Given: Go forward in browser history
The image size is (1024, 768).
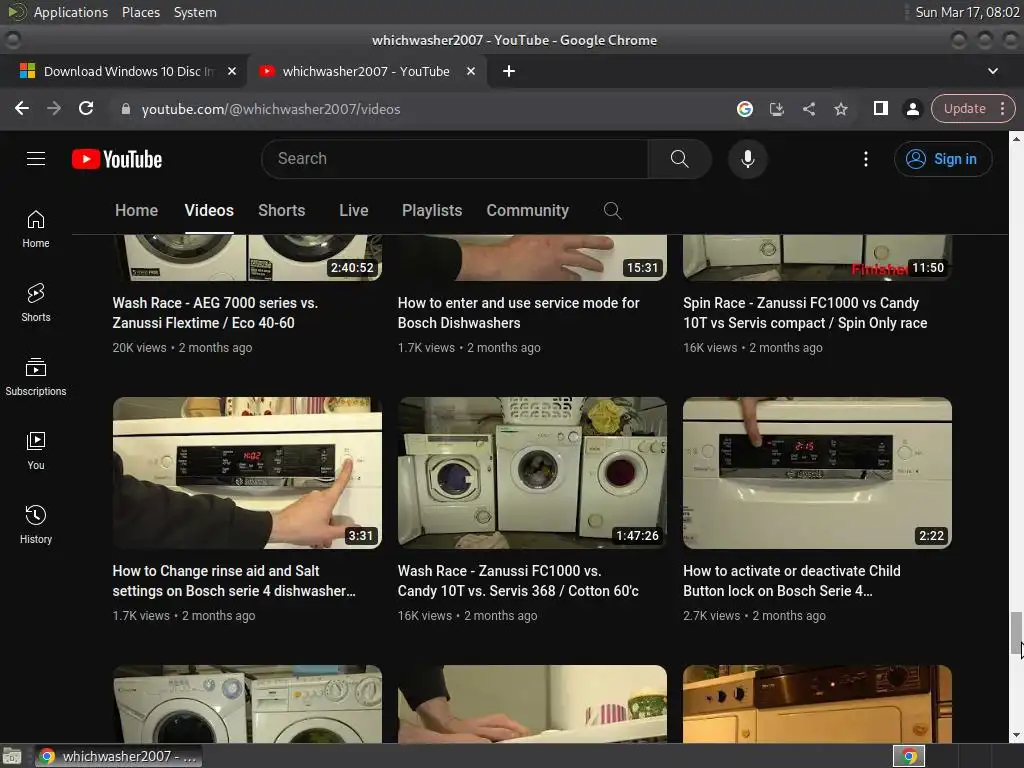Looking at the screenshot, I should pos(54,108).
